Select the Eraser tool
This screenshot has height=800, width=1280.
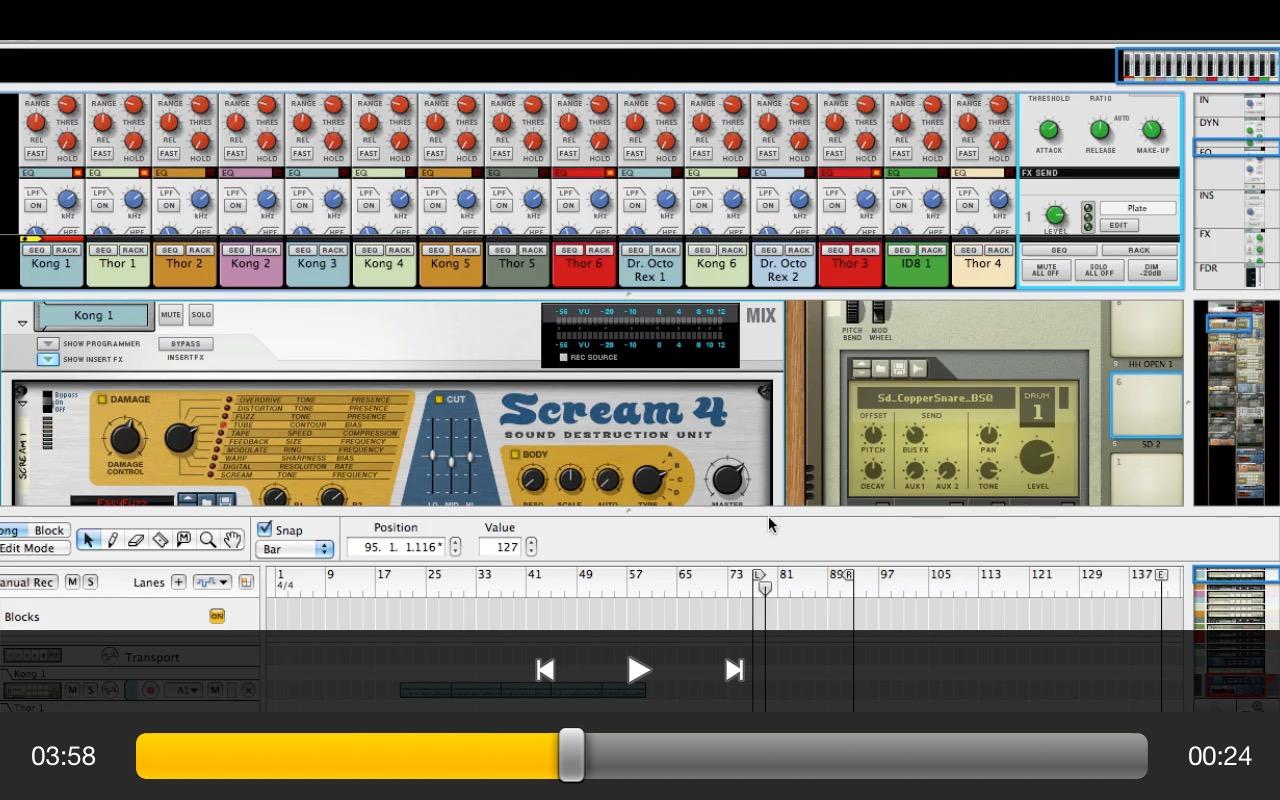(136, 540)
